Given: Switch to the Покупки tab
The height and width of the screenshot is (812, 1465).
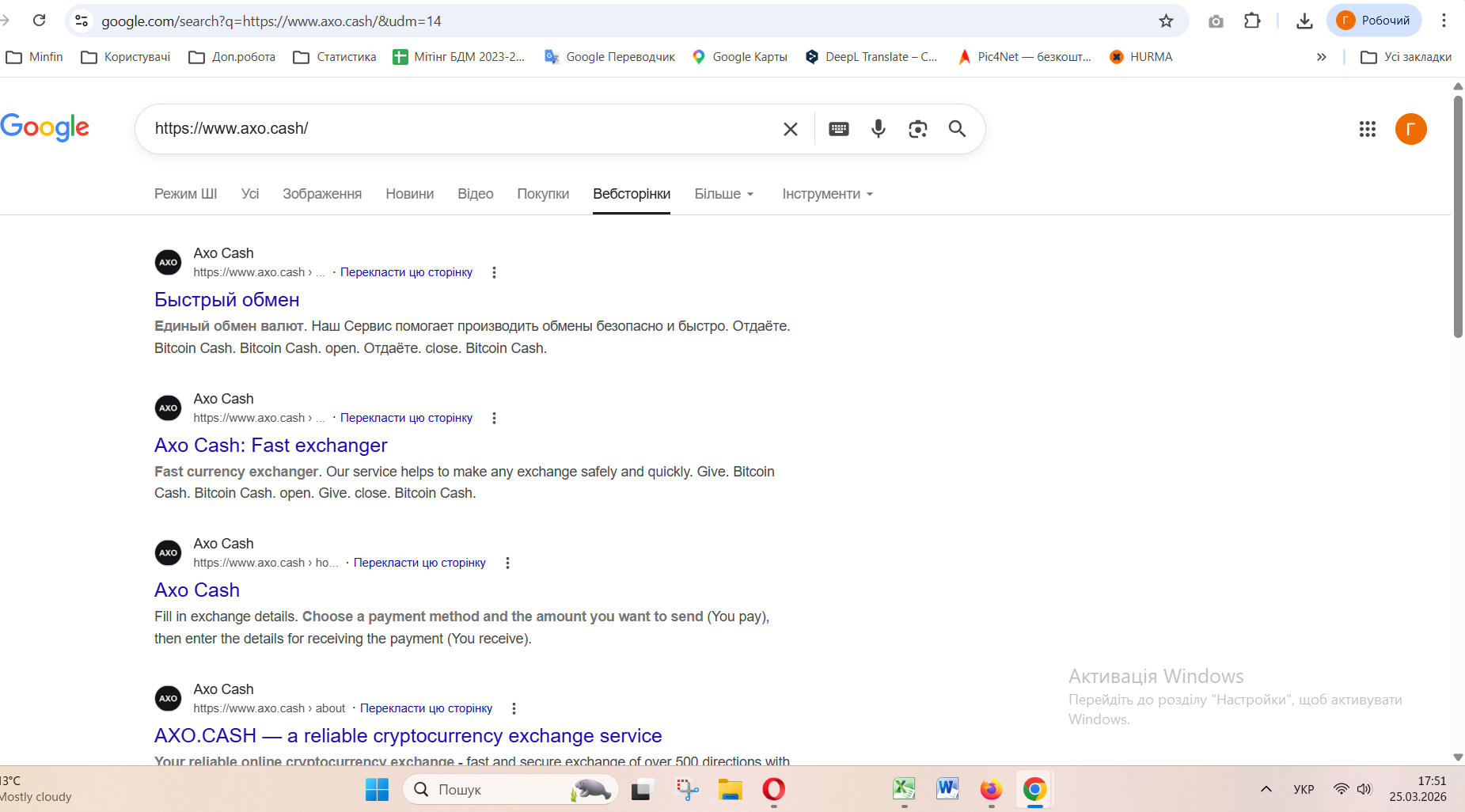Looking at the screenshot, I should pyautogui.click(x=543, y=194).
